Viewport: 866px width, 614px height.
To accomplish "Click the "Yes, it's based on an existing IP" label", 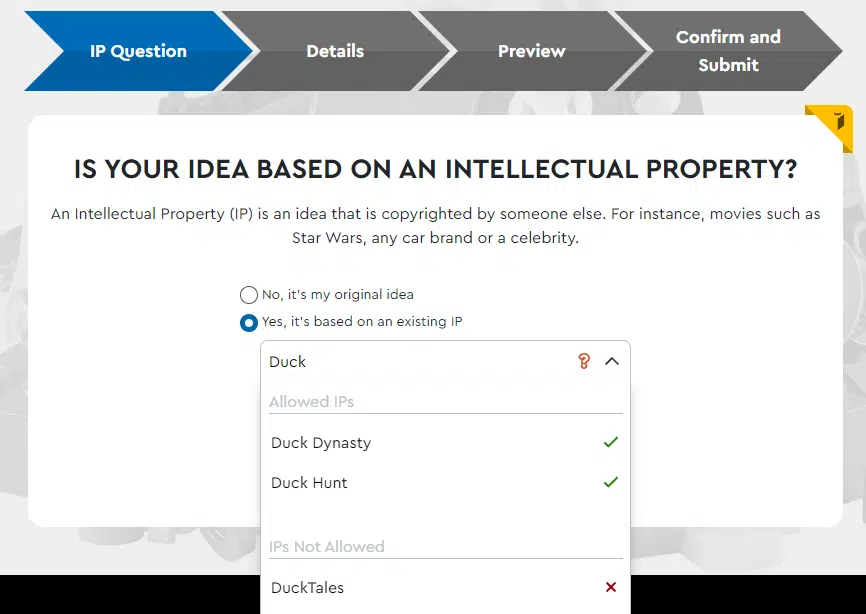I will click(x=362, y=321).
